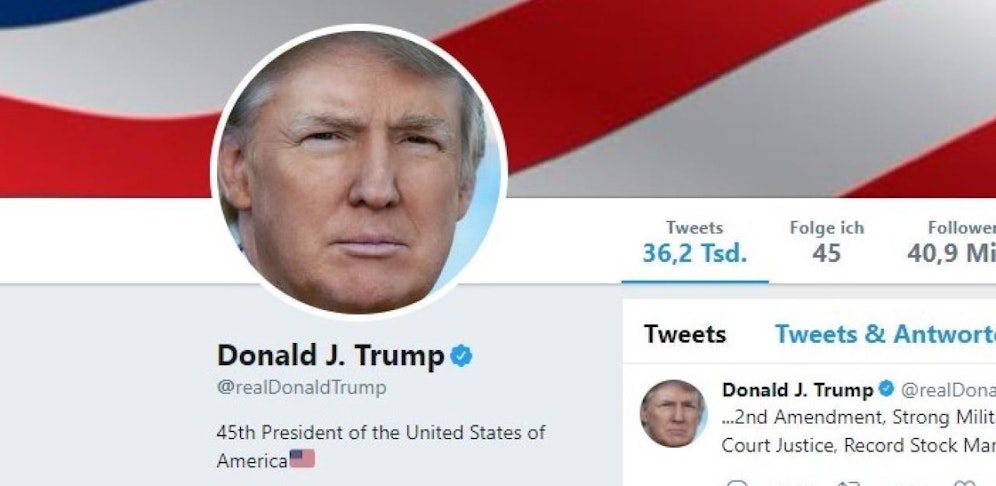Click the 45th President bio text

tap(380, 447)
